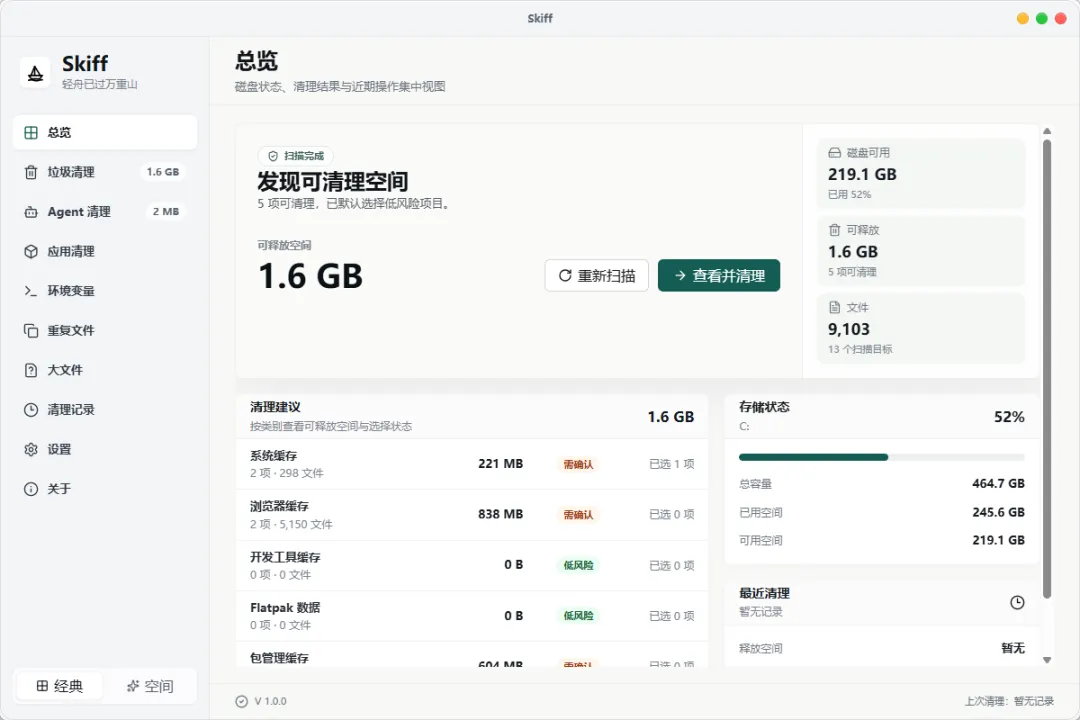Image resolution: width=1080 pixels, height=720 pixels.
Task: Click the 垃圾清理 trash icon
Action: [x=31, y=172]
